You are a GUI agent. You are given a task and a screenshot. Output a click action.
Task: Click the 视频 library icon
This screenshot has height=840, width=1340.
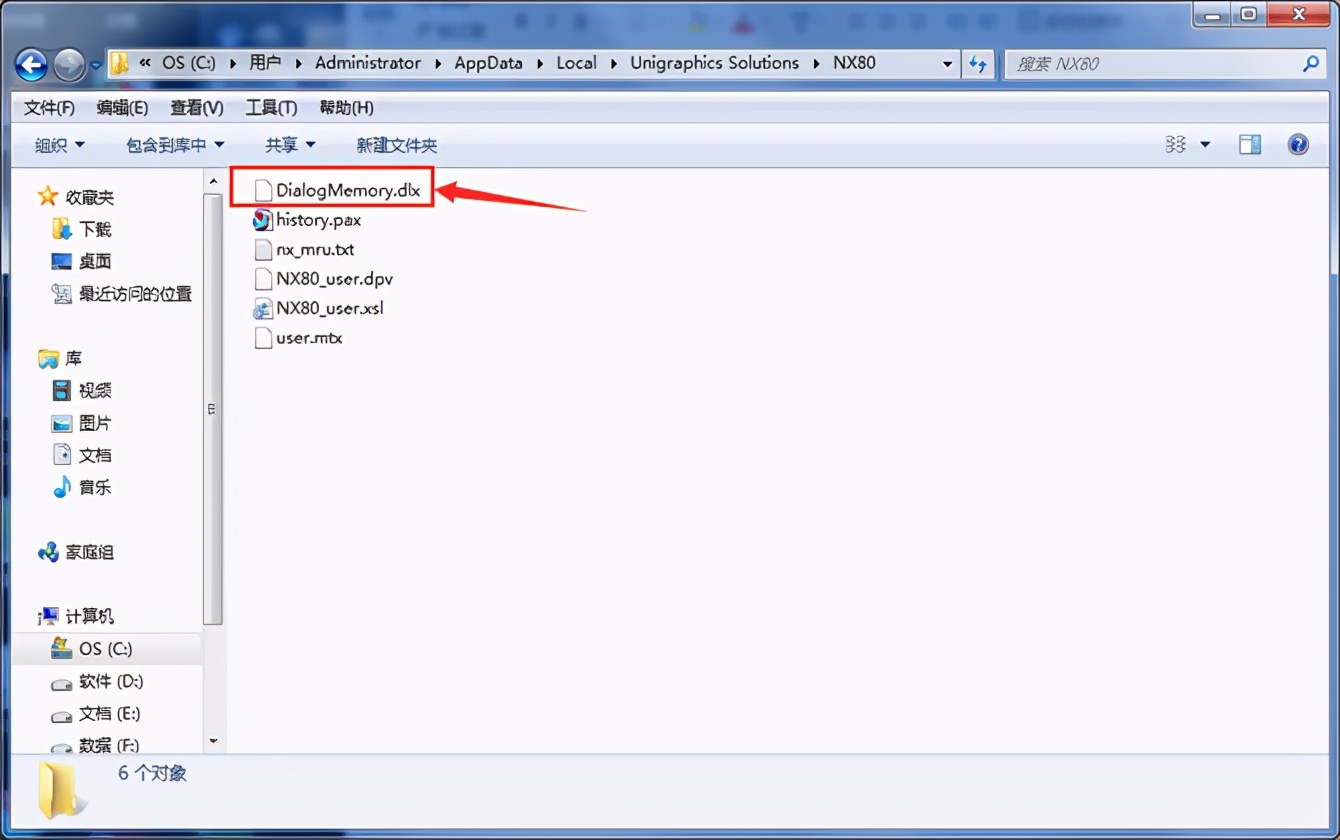62,391
